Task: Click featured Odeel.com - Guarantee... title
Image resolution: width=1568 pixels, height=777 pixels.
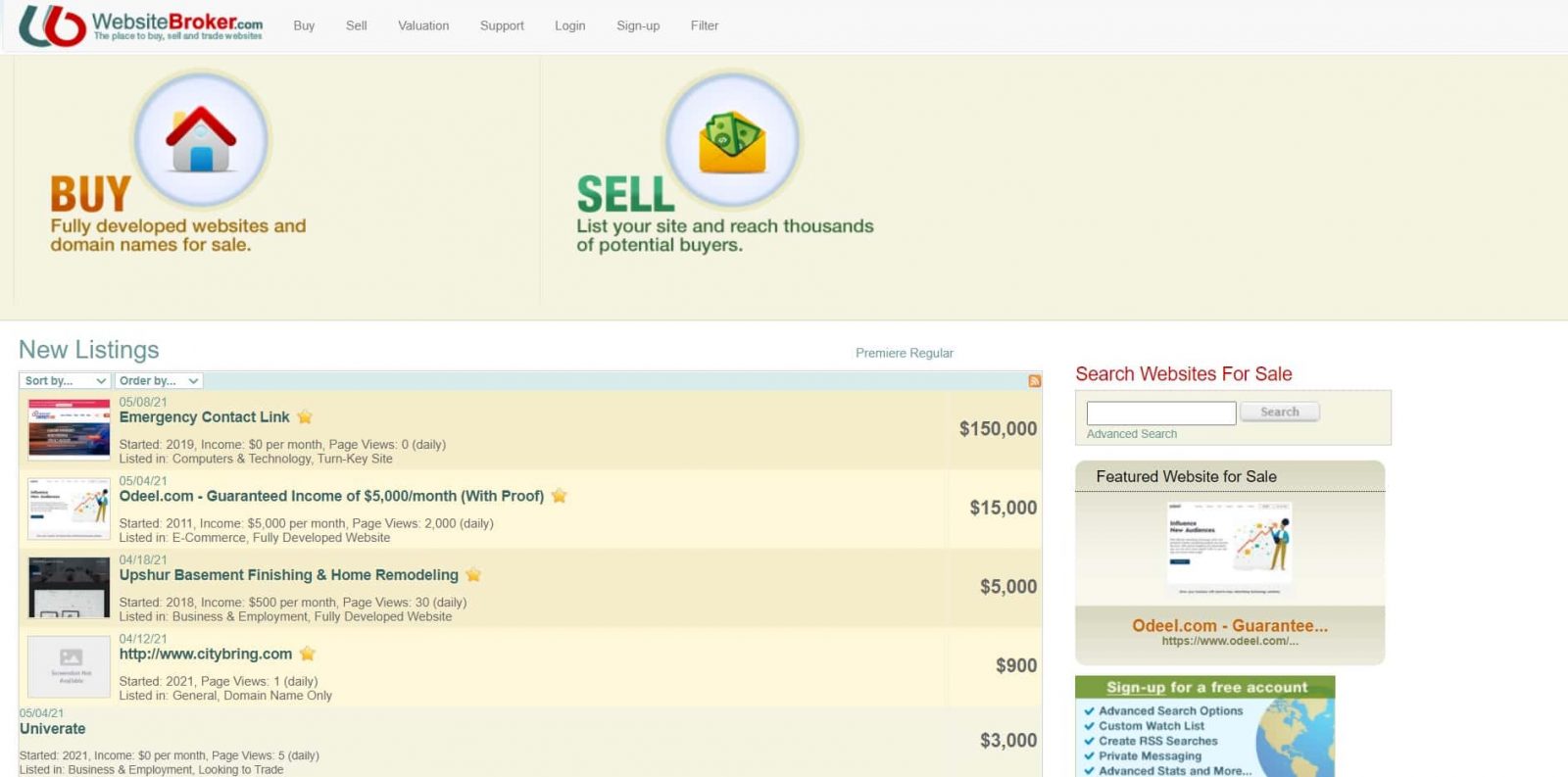Action: [1230, 625]
